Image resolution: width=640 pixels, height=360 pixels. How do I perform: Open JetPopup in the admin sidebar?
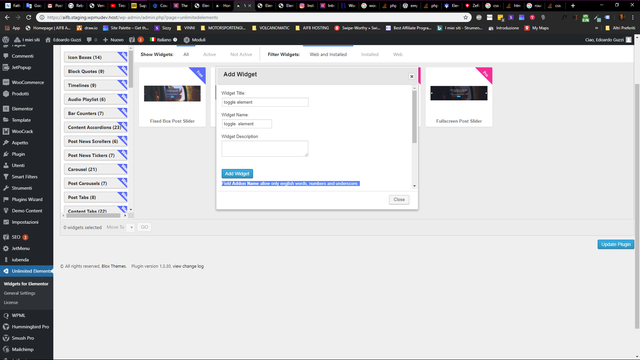pos(21,67)
